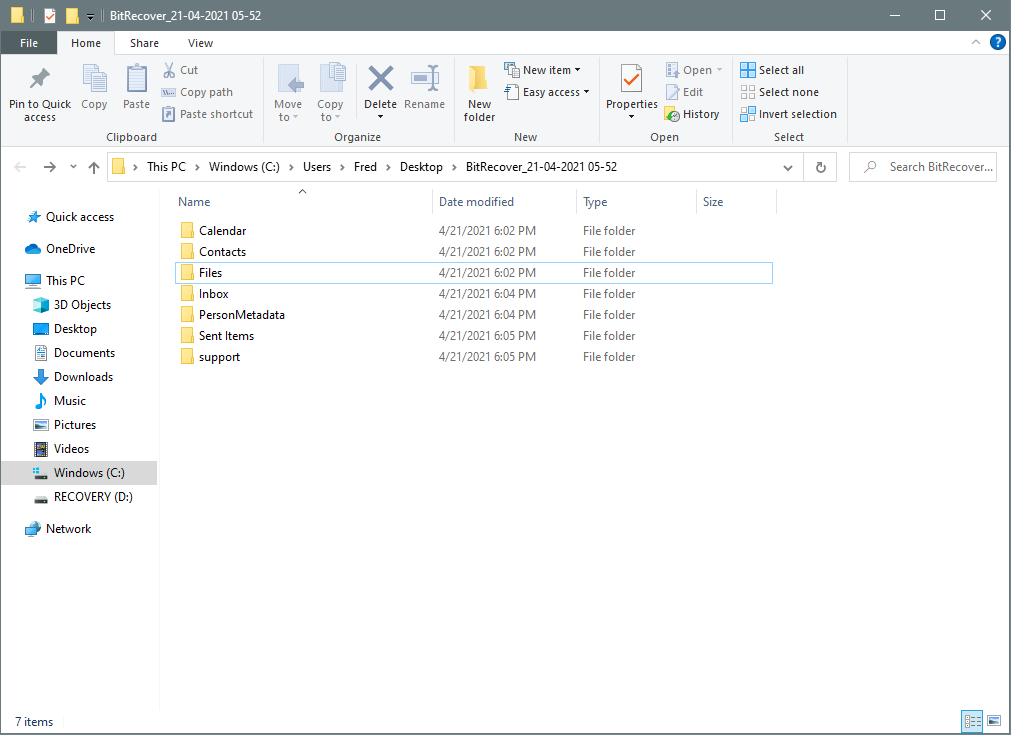The image size is (1011, 735).
Task: Create a New folder from ribbon
Action: [x=479, y=93]
